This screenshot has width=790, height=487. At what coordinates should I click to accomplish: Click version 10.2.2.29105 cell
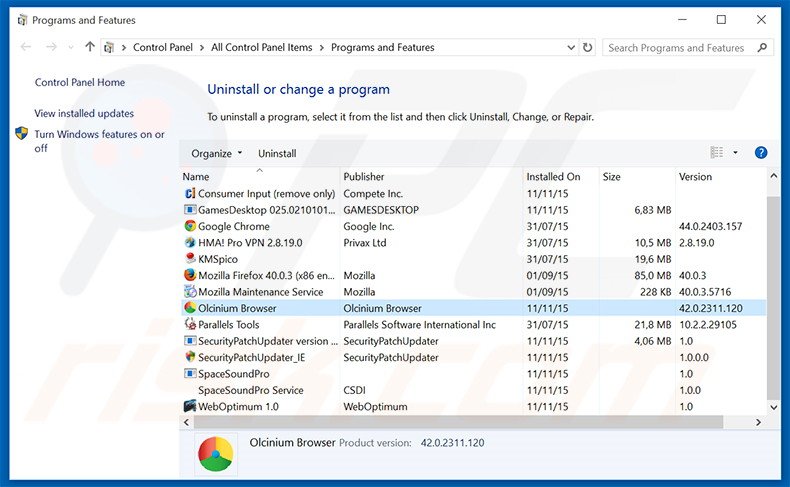point(707,324)
